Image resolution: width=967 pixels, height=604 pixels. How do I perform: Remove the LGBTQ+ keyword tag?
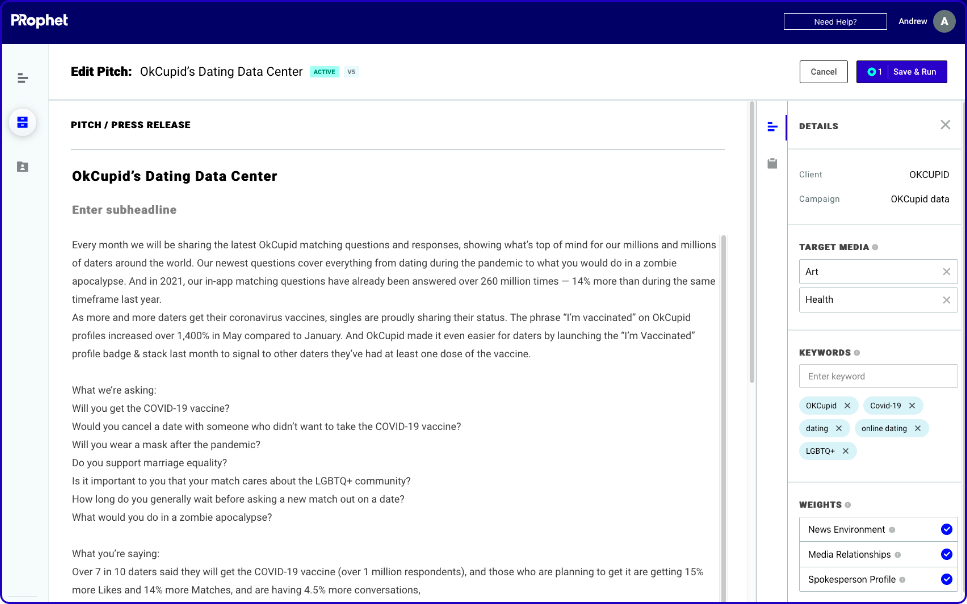[x=846, y=451]
